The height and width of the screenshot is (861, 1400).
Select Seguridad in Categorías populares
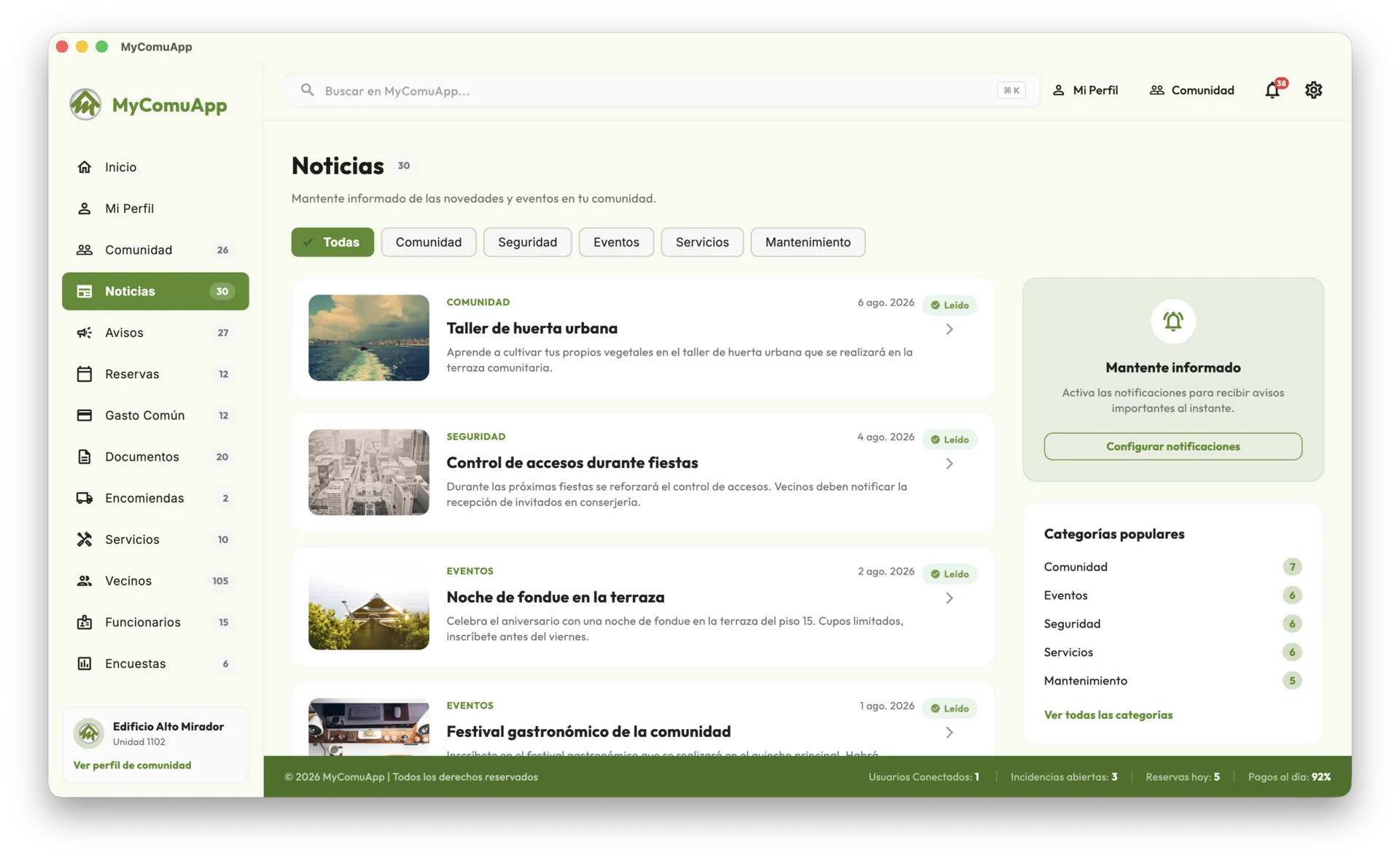[1172, 624]
